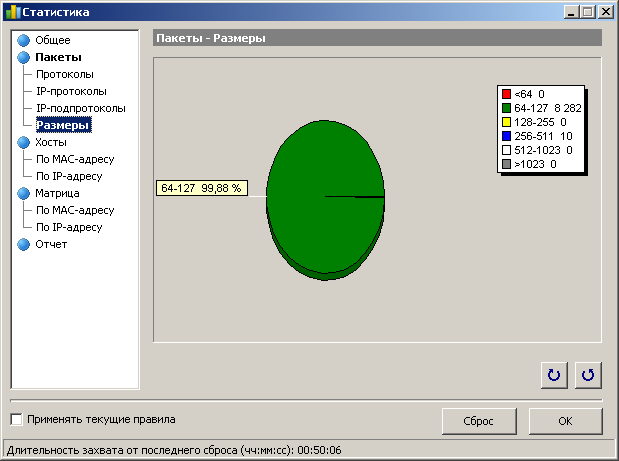Open По MAC-адресу under Хосты
The height and width of the screenshot is (461, 619).
coord(75,159)
